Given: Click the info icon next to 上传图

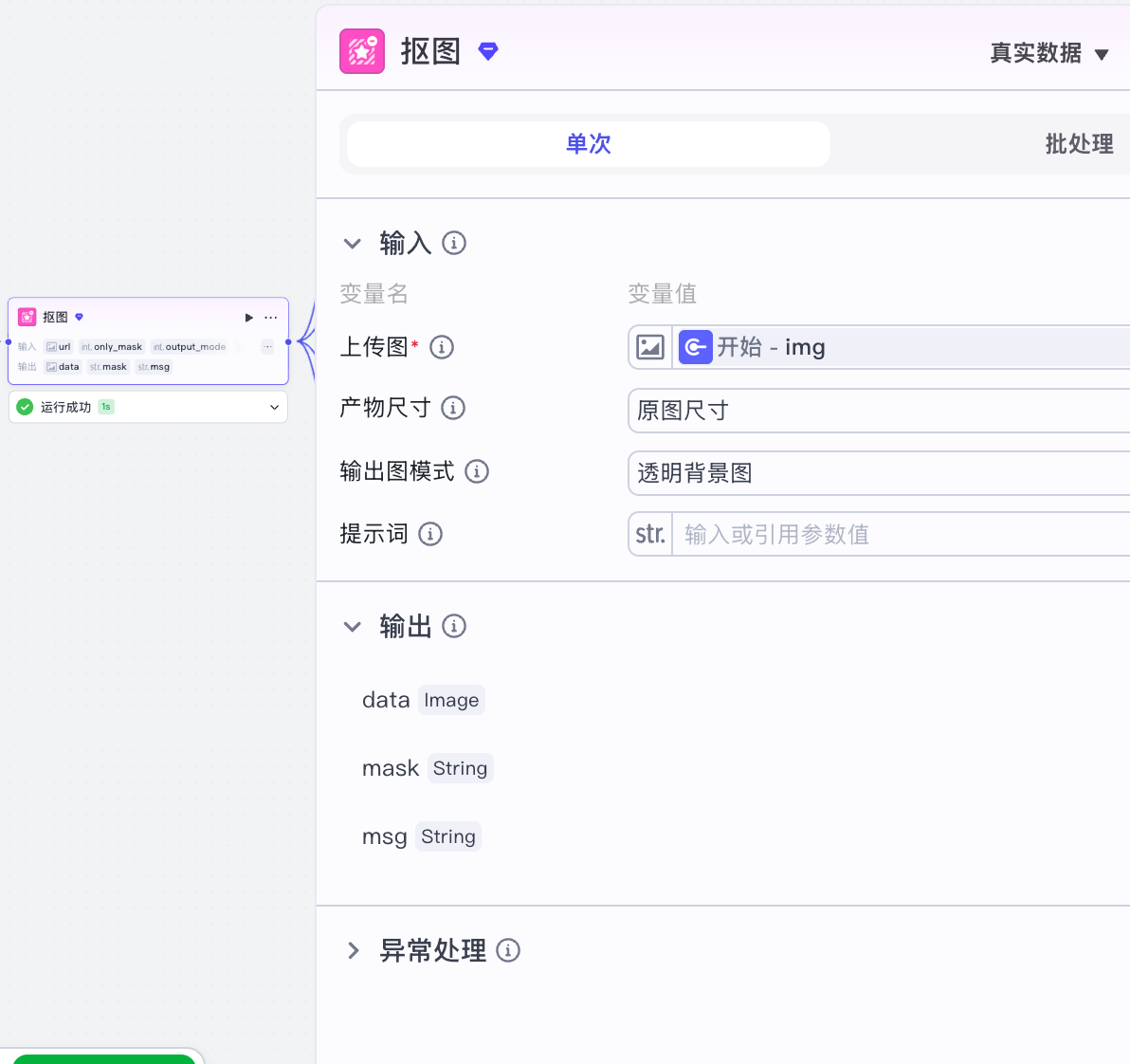Looking at the screenshot, I should (x=442, y=347).
